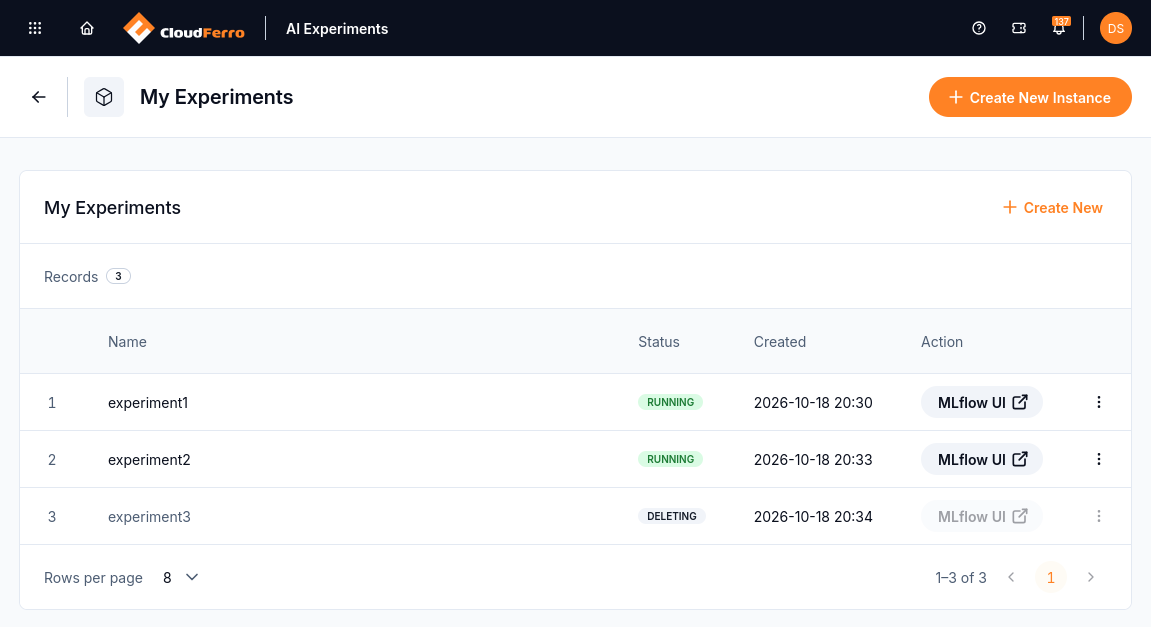Image resolution: width=1151 pixels, height=627 pixels.
Task: Click the Name column header
Action: pos(127,342)
